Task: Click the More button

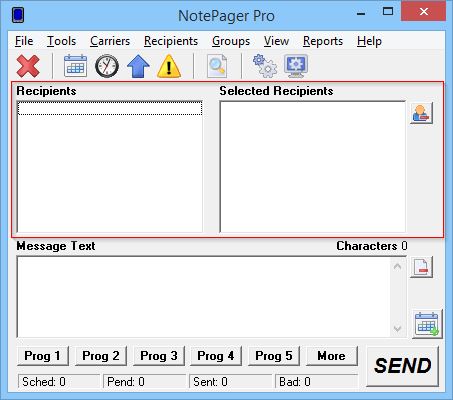Action: [331, 356]
